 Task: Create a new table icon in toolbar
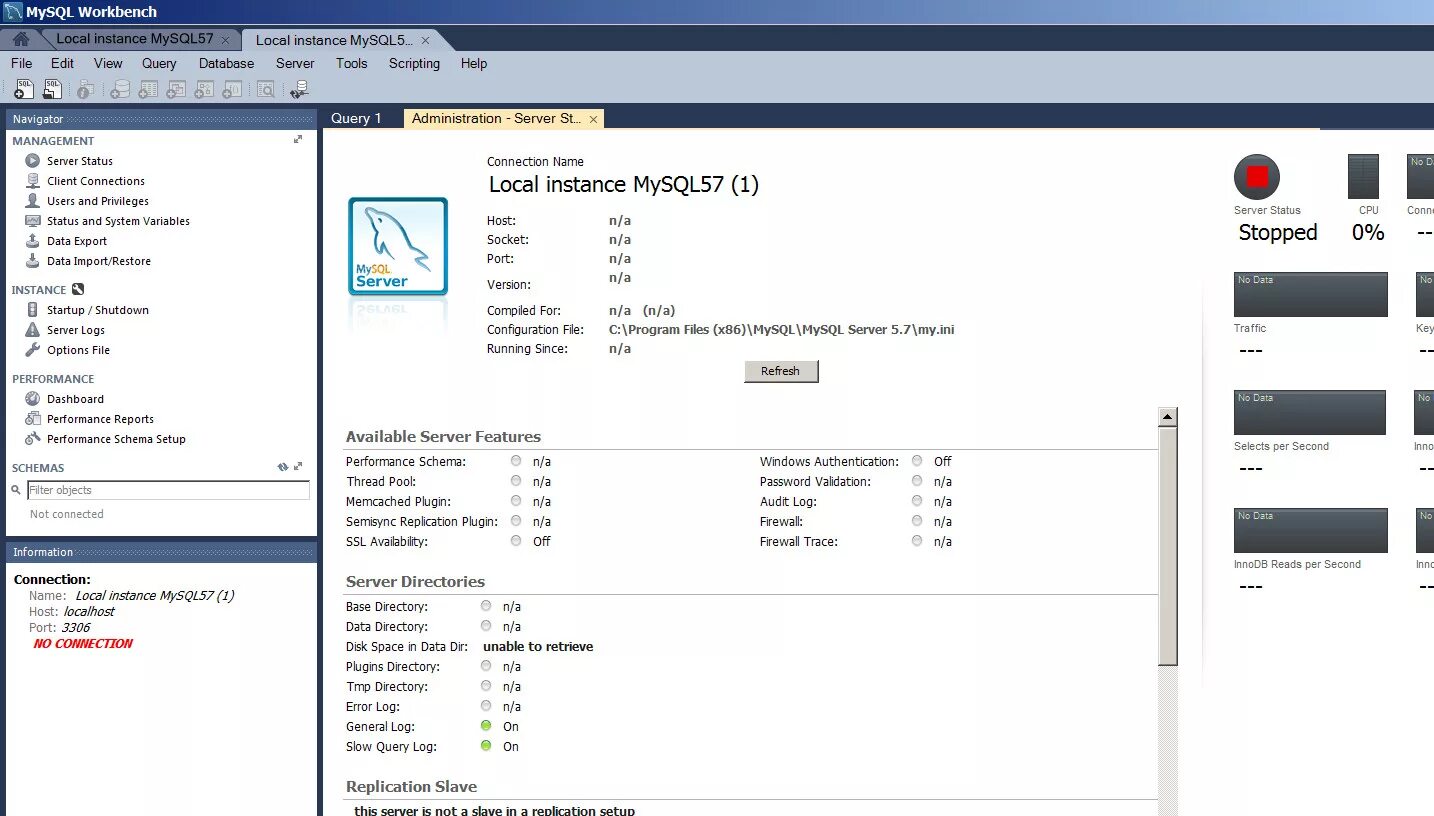pyautogui.click(x=148, y=90)
